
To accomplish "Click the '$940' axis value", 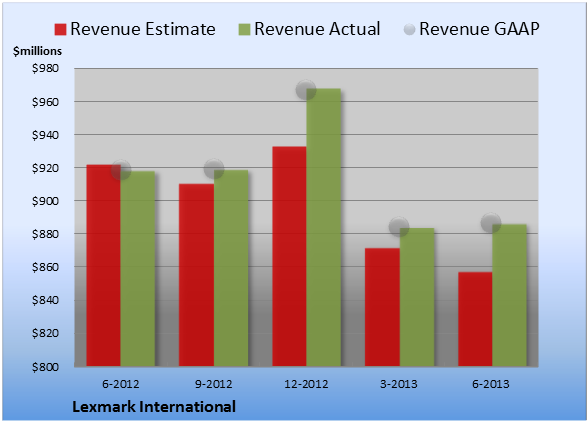I will [x=45, y=135].
